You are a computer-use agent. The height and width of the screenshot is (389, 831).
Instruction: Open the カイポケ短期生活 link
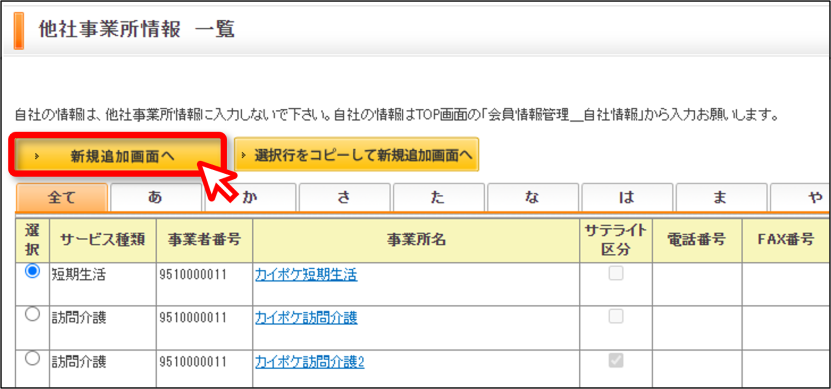pos(306,275)
